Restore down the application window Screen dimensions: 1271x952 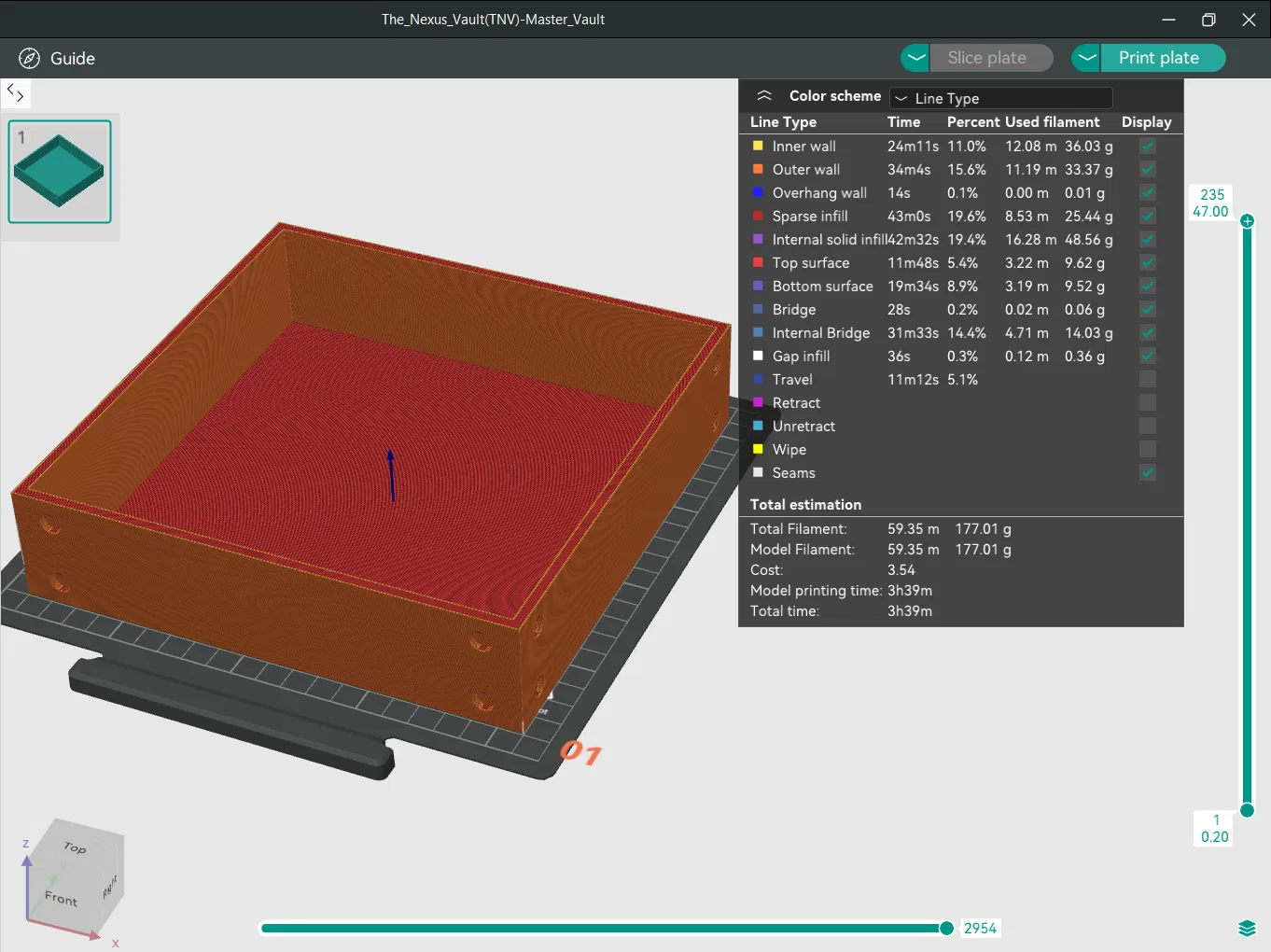tap(1208, 19)
